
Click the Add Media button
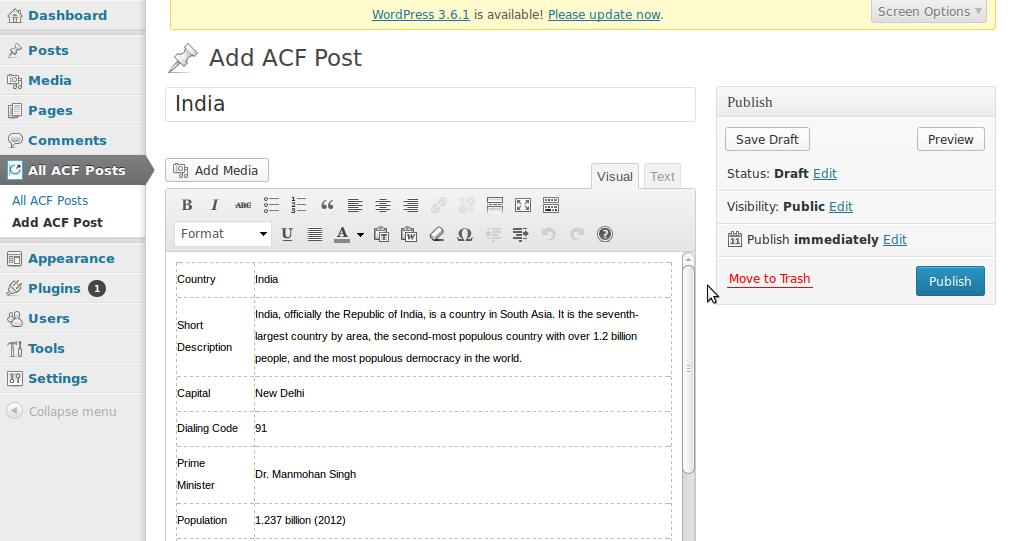[x=217, y=171]
